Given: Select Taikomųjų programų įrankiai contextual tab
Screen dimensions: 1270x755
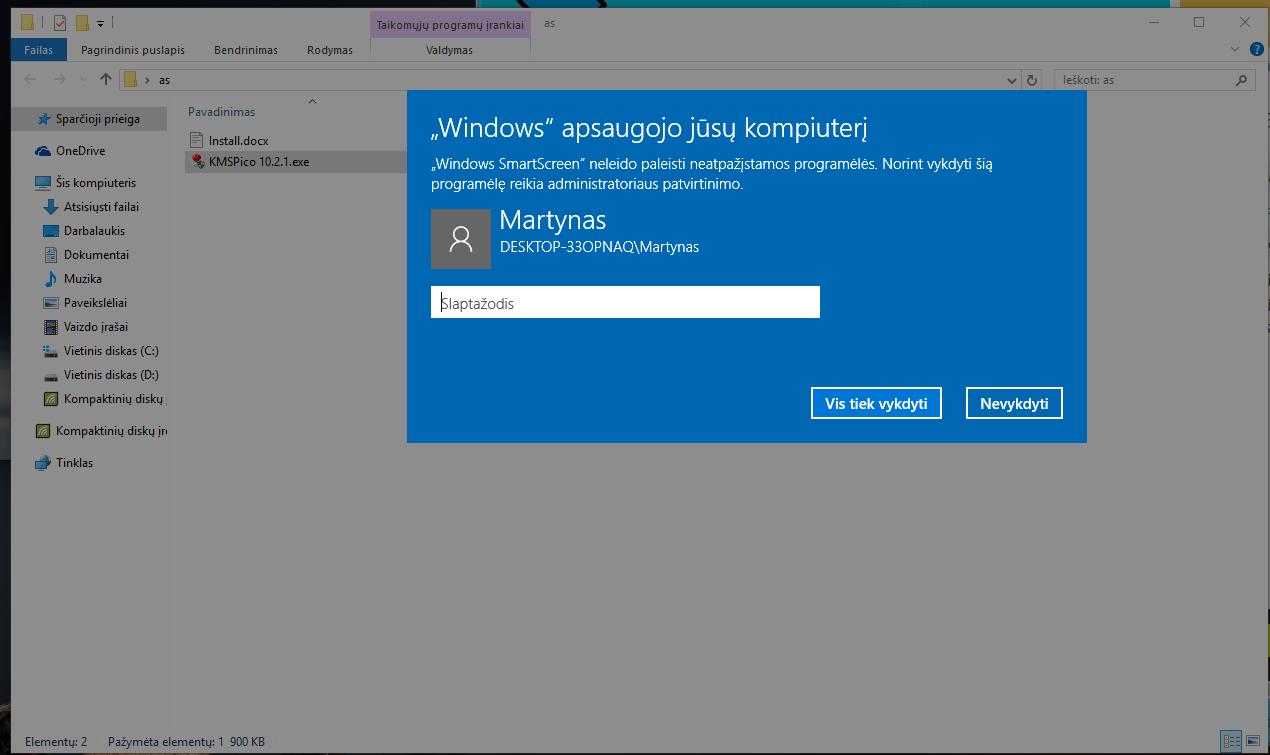Looking at the screenshot, I should coord(450,24).
